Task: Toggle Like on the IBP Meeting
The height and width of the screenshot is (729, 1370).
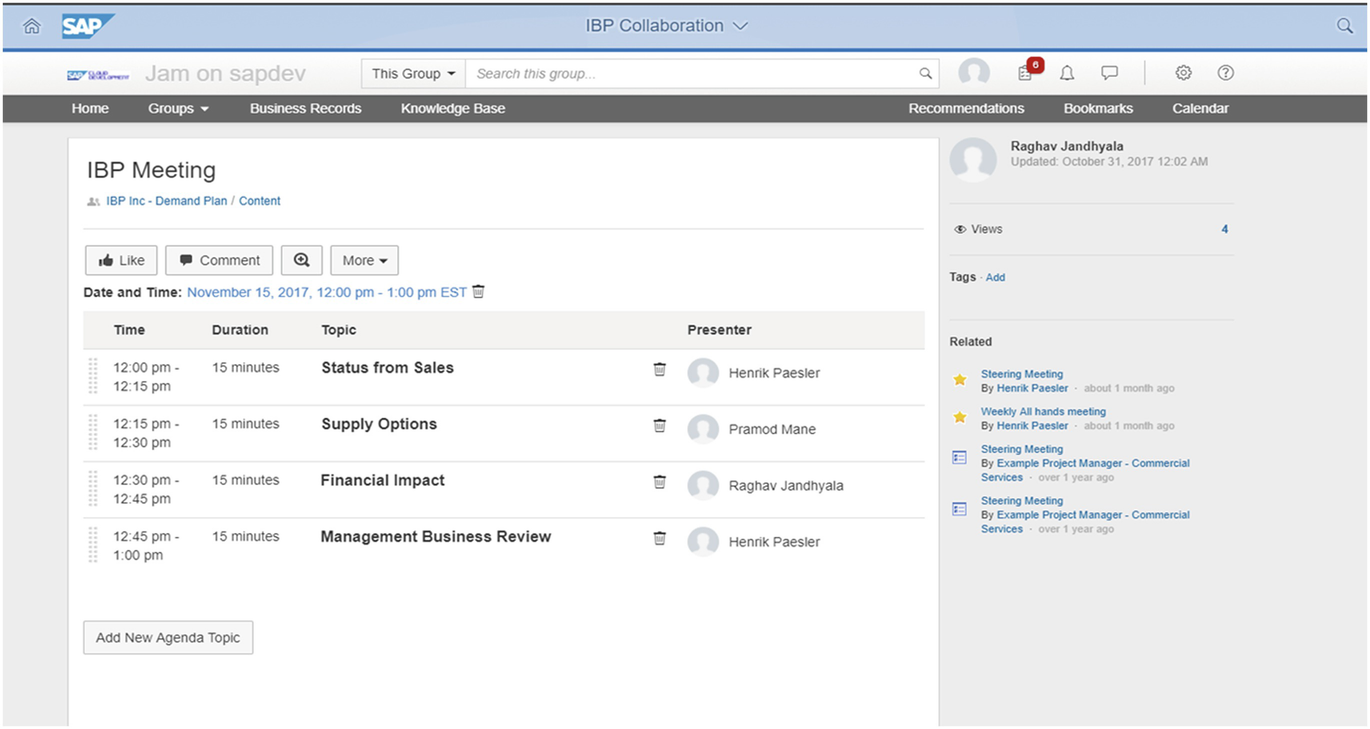Action: point(120,260)
